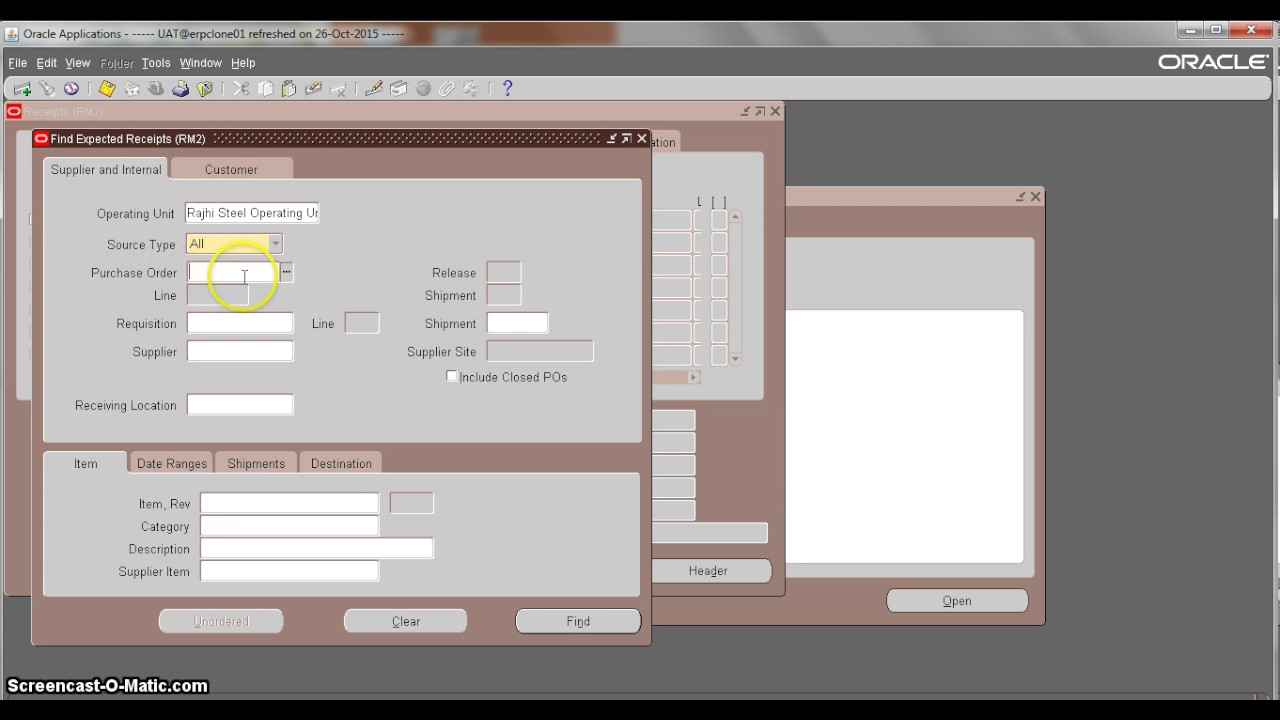
Task: Open Purchase Order list of values button
Action: click(286, 272)
